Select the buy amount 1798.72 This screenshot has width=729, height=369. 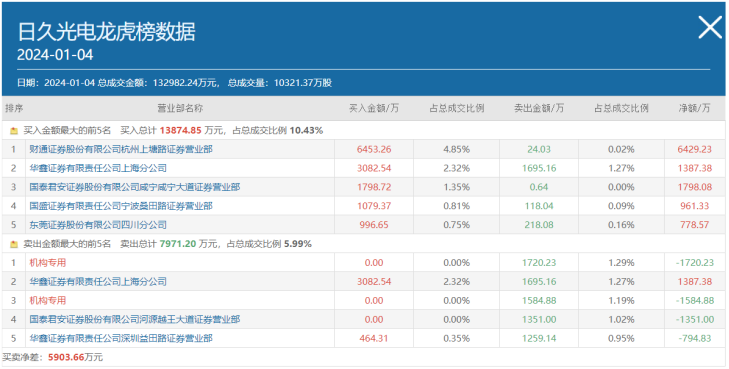(374, 187)
